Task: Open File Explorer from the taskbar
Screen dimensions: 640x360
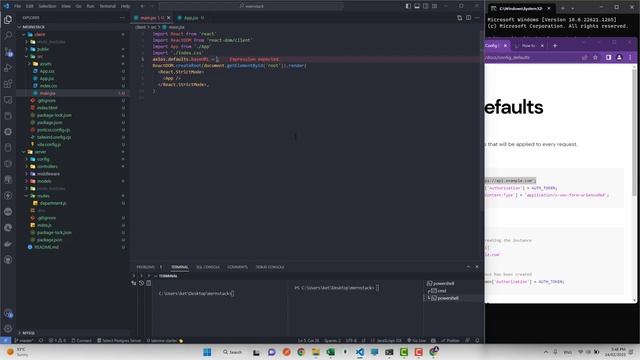Action: pyautogui.click(x=316, y=352)
